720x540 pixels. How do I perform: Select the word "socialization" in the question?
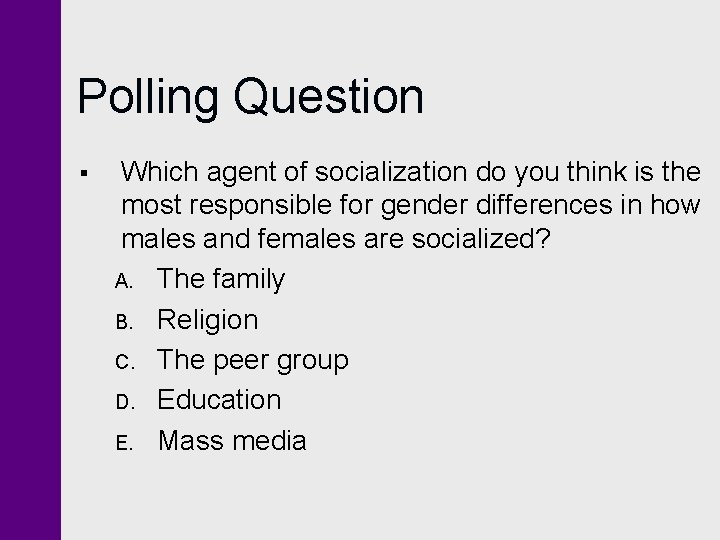coord(391,172)
